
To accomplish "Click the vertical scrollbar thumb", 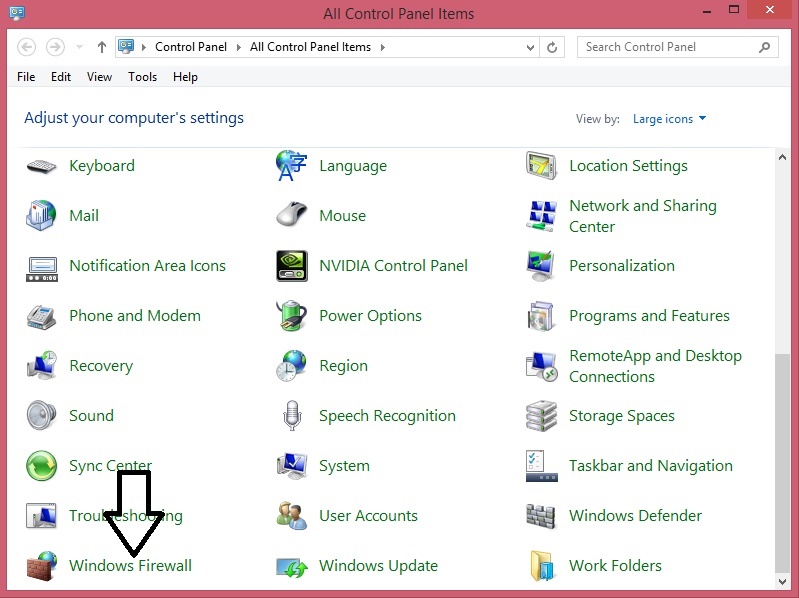I will pos(782,463).
